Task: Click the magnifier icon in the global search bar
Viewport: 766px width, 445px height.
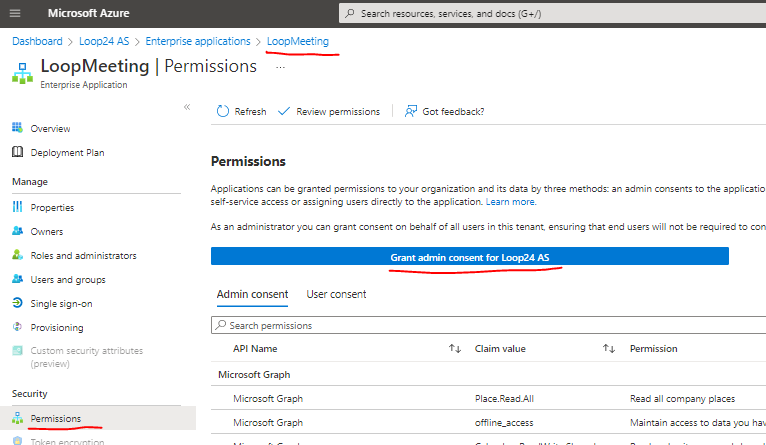Action: (x=350, y=13)
